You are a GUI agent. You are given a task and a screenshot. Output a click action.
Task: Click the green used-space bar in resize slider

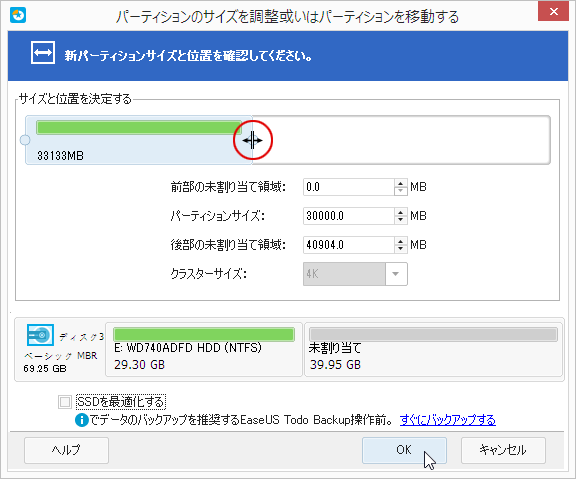pos(139,127)
